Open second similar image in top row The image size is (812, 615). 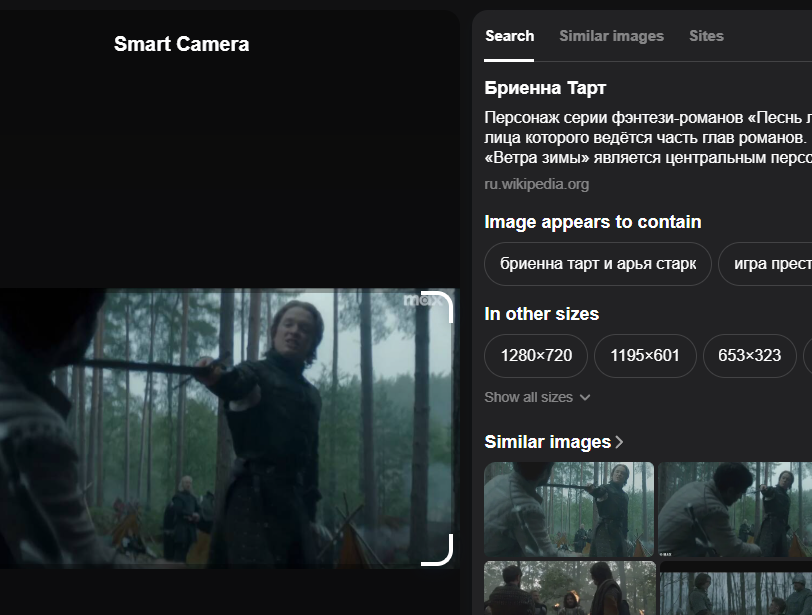735,509
